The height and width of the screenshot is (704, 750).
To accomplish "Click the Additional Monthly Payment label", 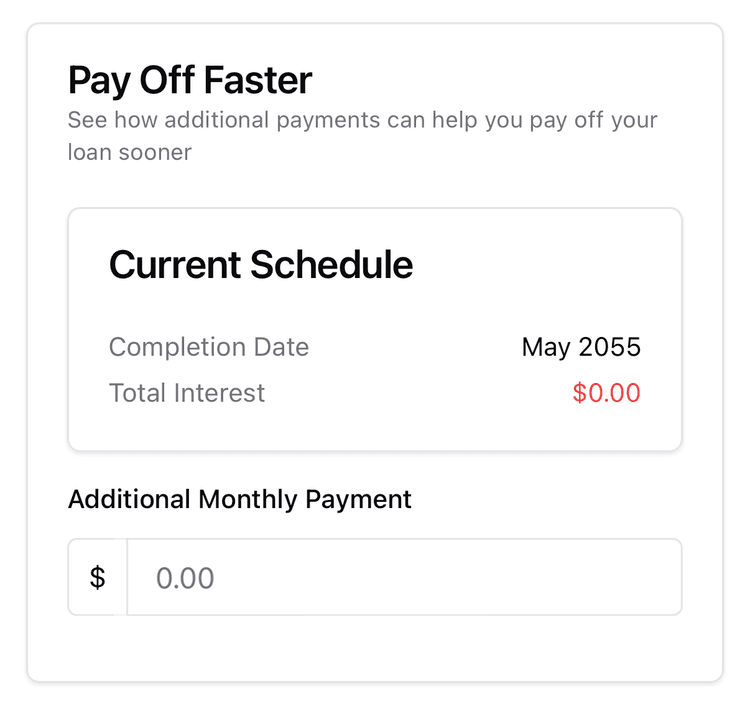I will [240, 500].
